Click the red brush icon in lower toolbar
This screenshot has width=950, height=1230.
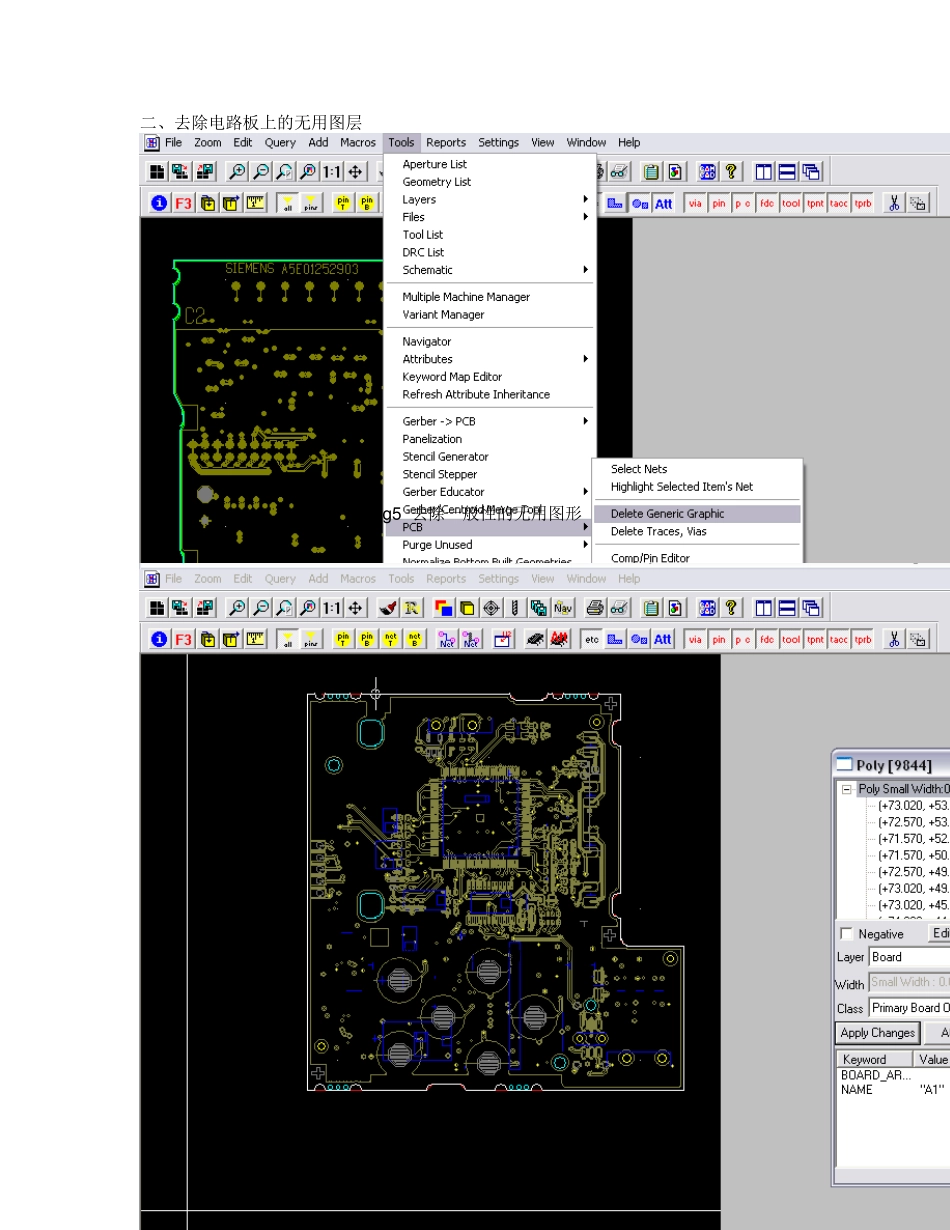click(x=390, y=607)
